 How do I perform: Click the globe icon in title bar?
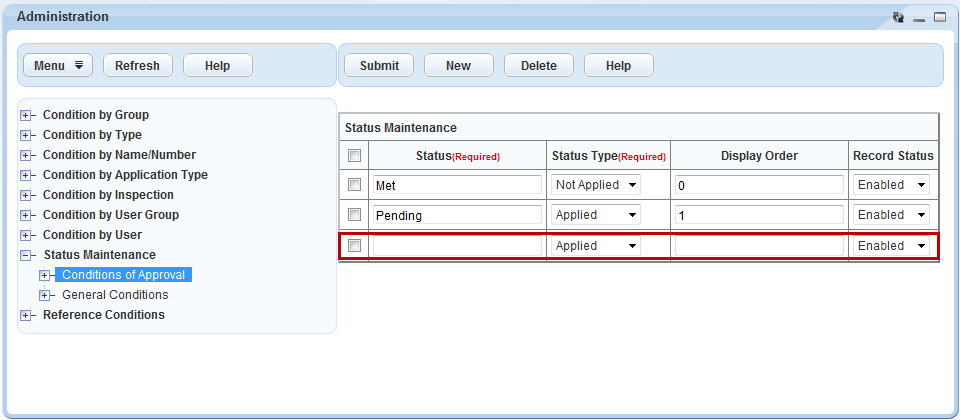[898, 17]
